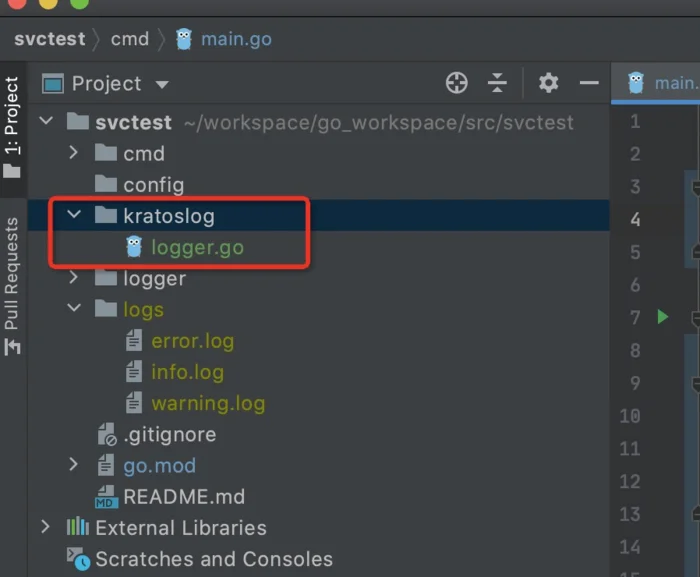The image size is (700, 577).
Task: Click the green macOS zoom window button
Action: coord(79,3)
